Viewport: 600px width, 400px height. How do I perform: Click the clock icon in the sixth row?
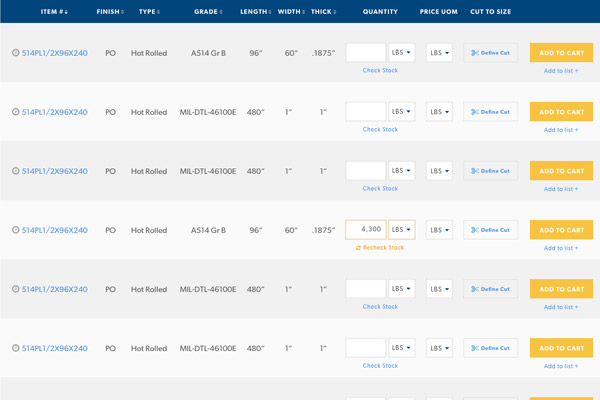[x=15, y=348]
